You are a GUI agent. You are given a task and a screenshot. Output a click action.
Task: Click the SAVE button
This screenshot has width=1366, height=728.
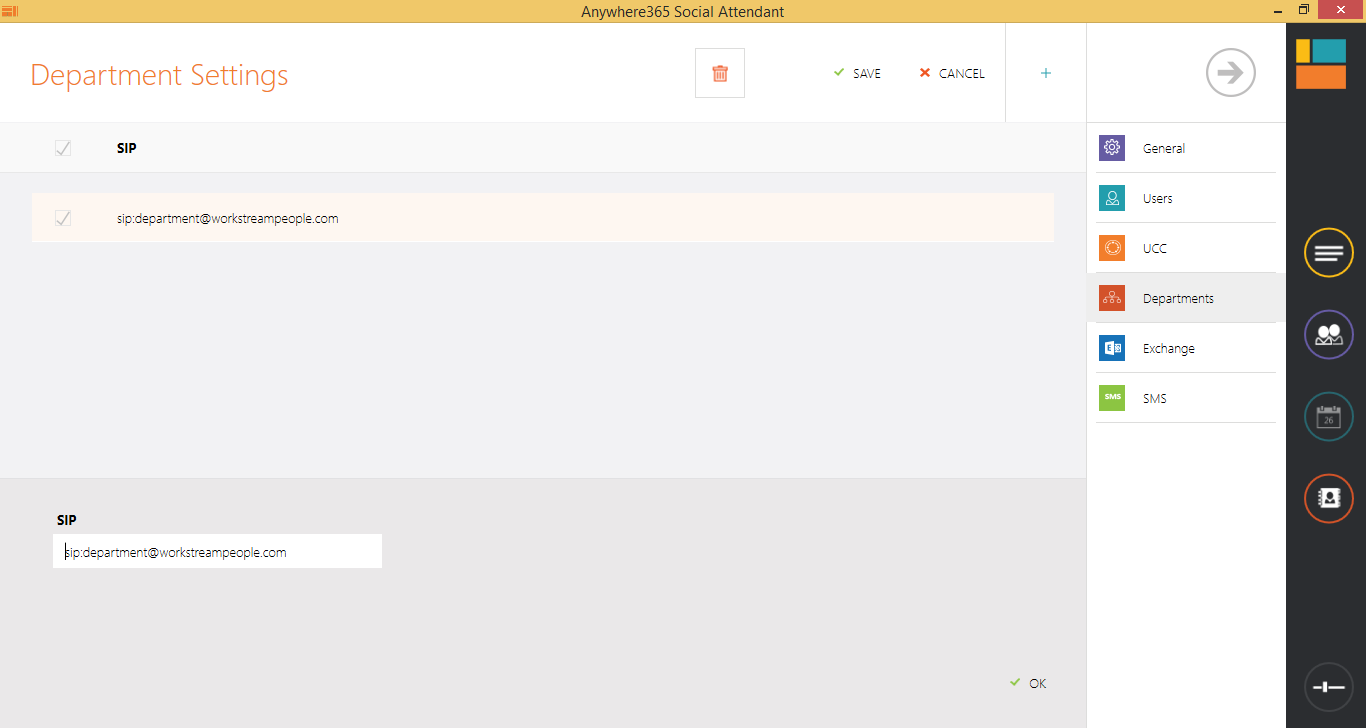[857, 73]
